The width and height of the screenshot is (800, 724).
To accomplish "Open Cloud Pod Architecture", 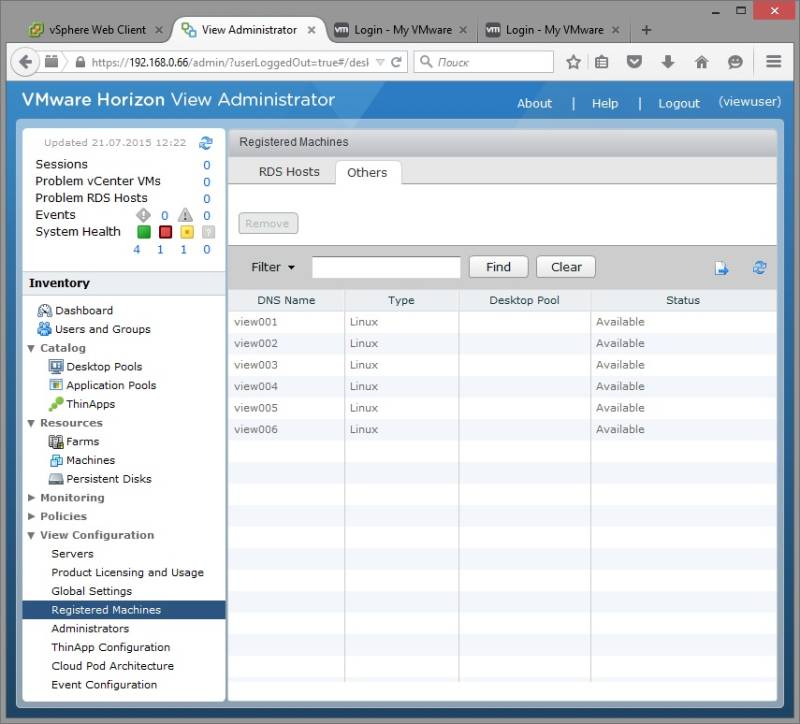I will coord(113,666).
